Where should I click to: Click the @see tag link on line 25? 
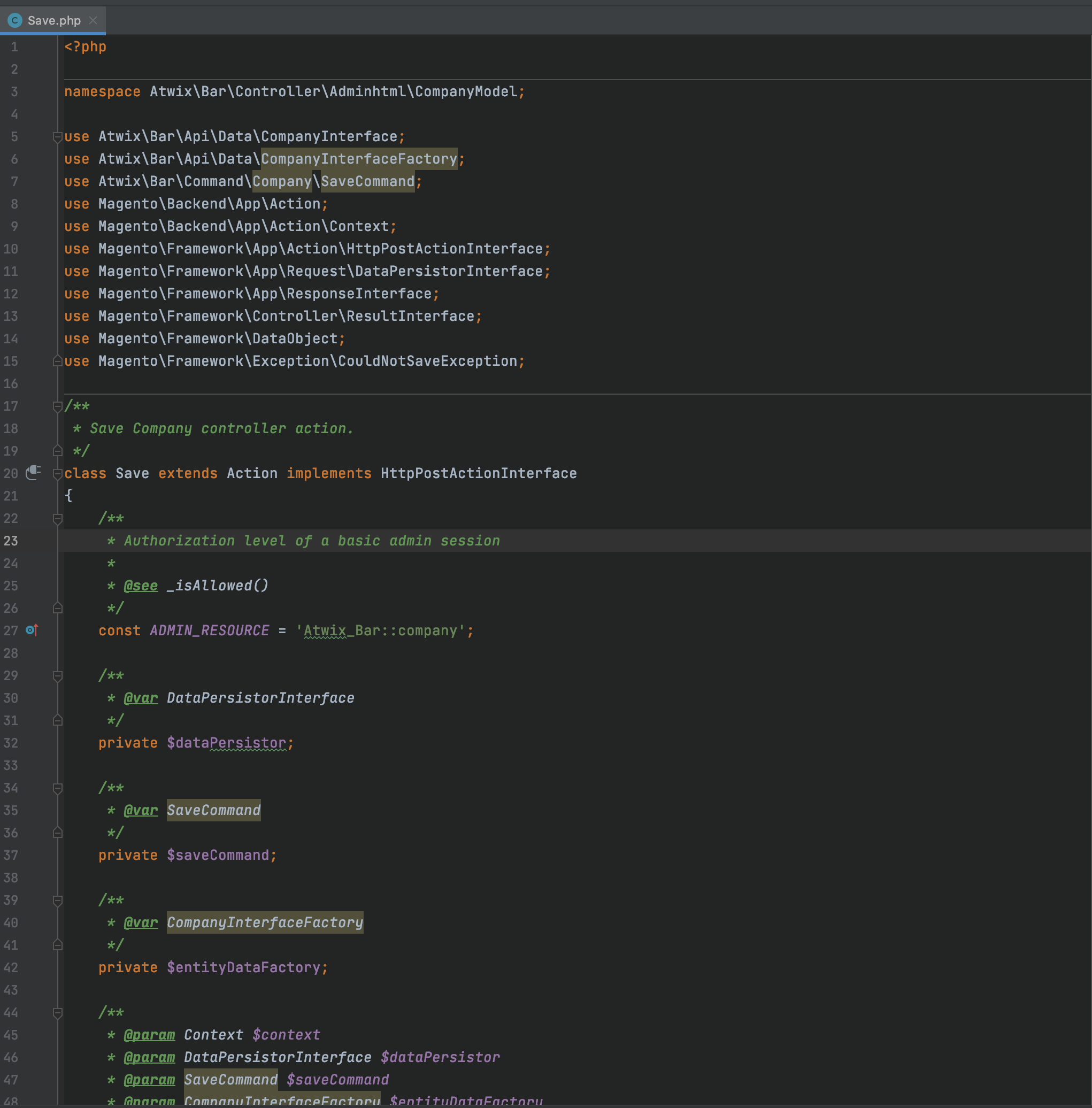(x=141, y=586)
